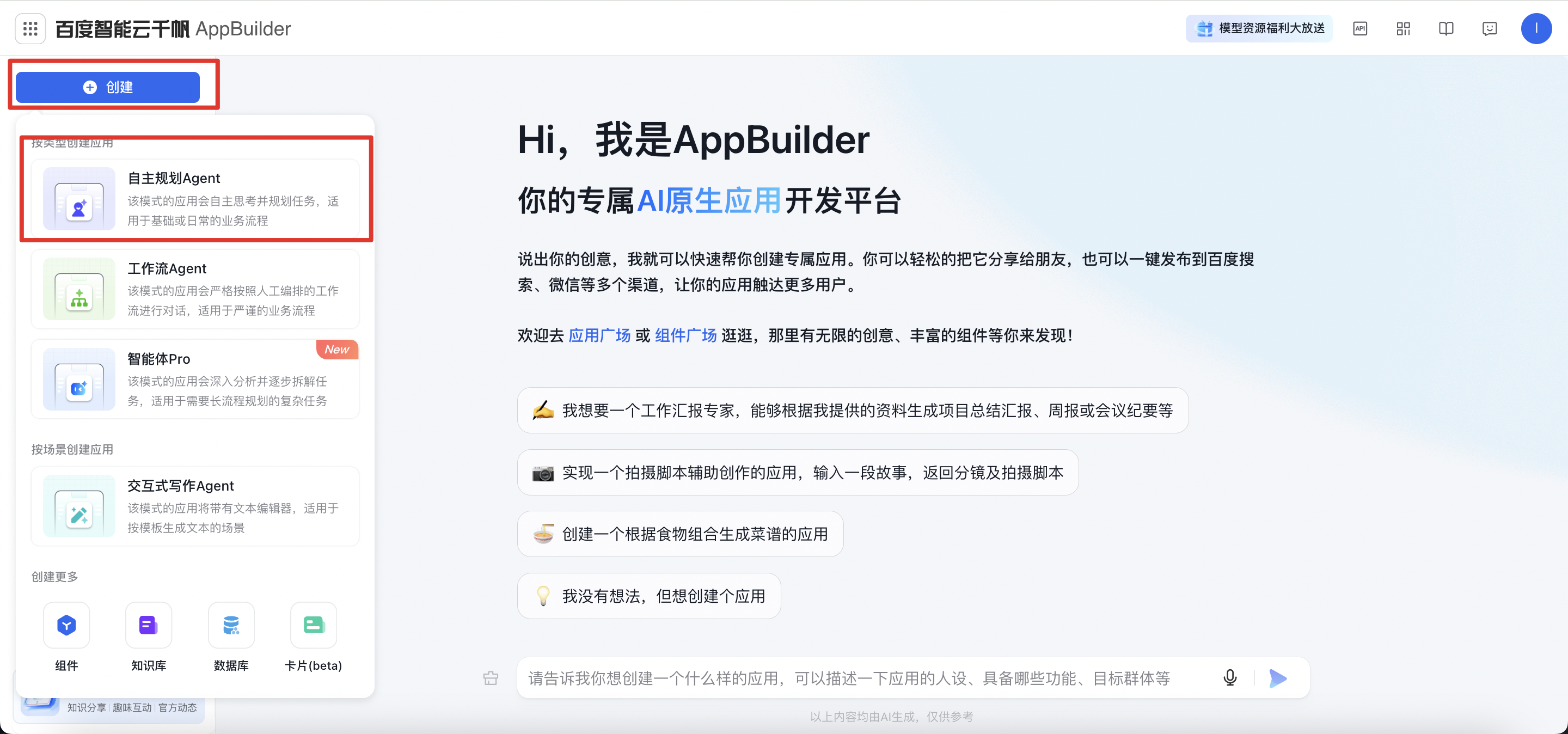
Task: Click the noodle bowl emoji icon
Action: 543,534
